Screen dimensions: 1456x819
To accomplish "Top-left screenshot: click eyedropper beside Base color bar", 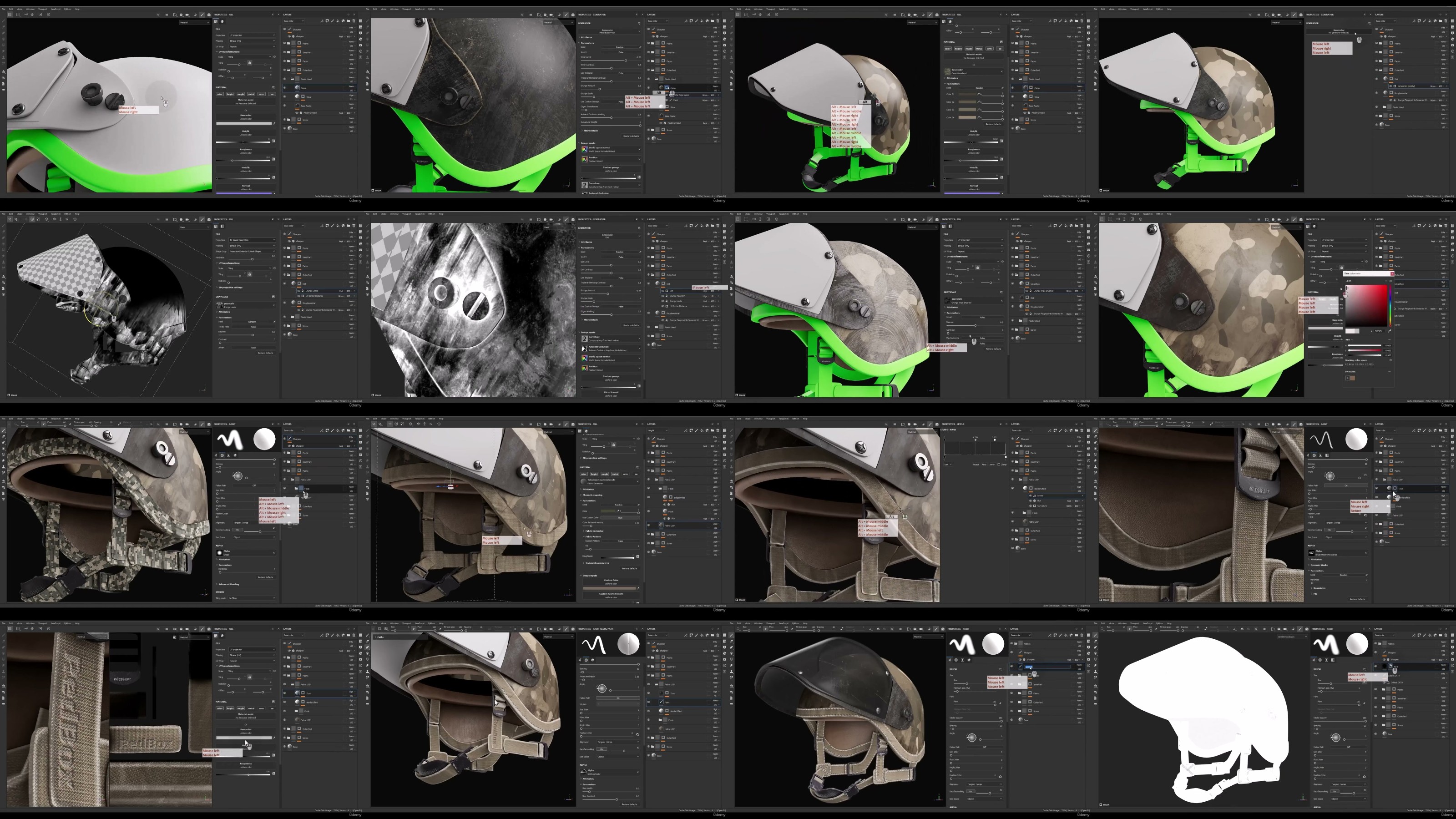I will (274, 123).
